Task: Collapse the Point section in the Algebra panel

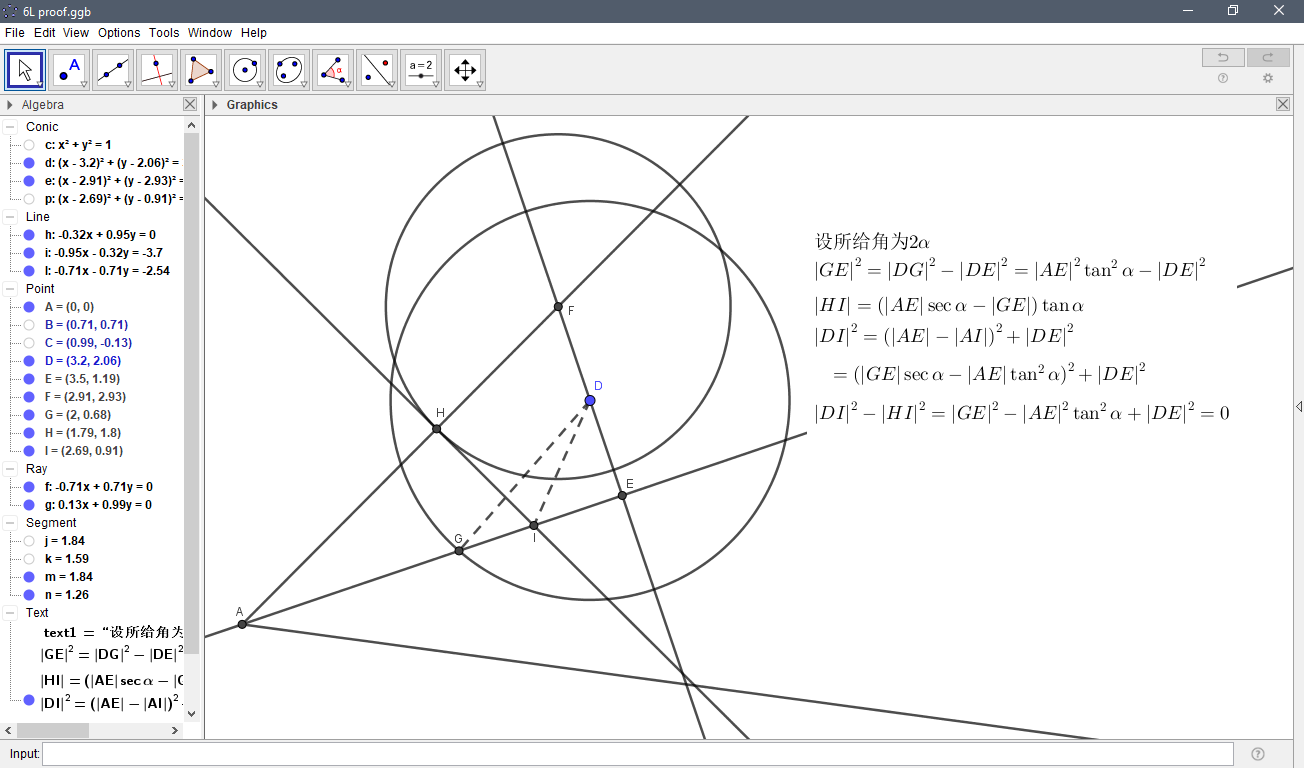Action: [x=8, y=288]
